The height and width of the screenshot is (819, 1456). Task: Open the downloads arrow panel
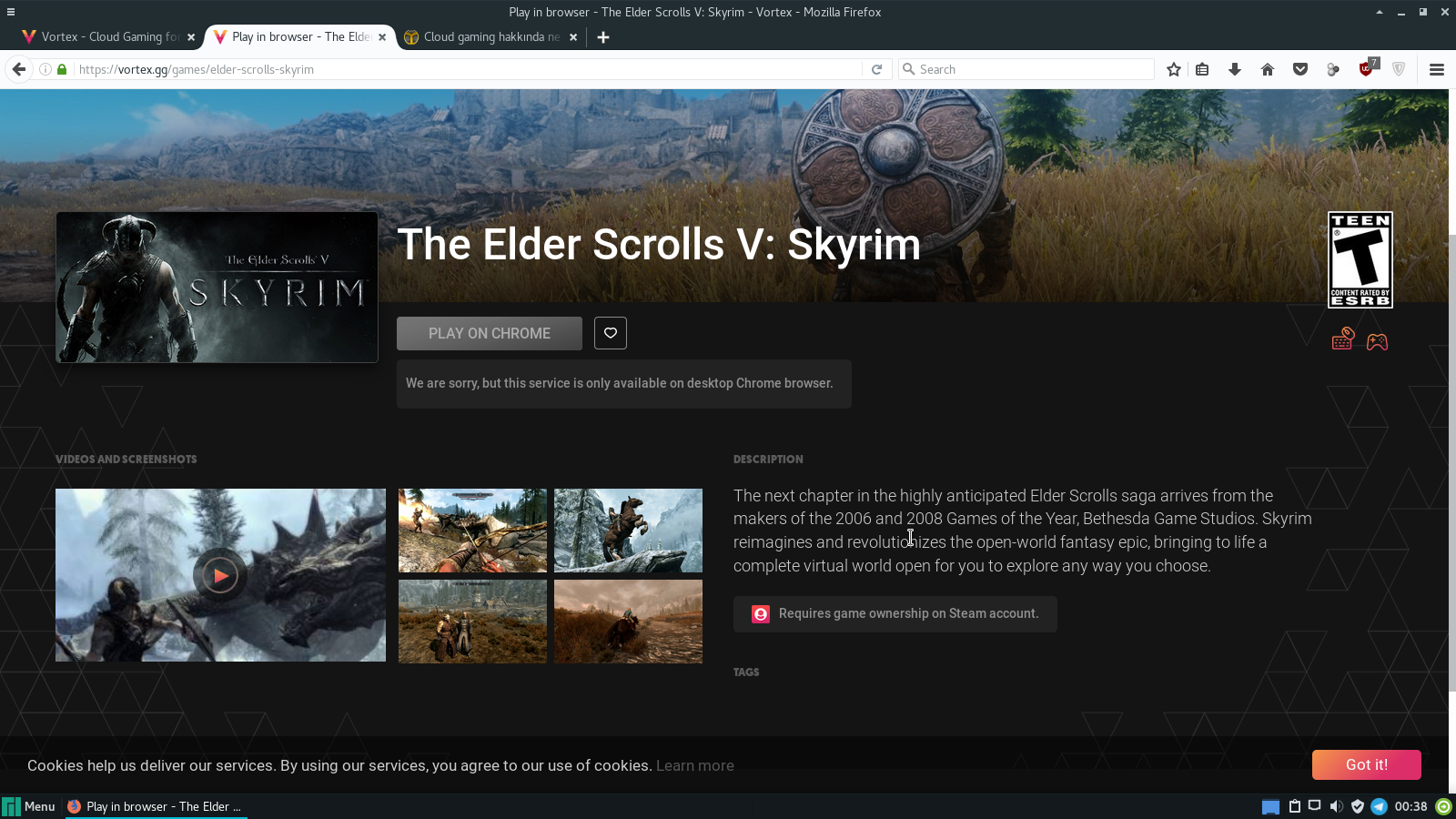(1235, 69)
